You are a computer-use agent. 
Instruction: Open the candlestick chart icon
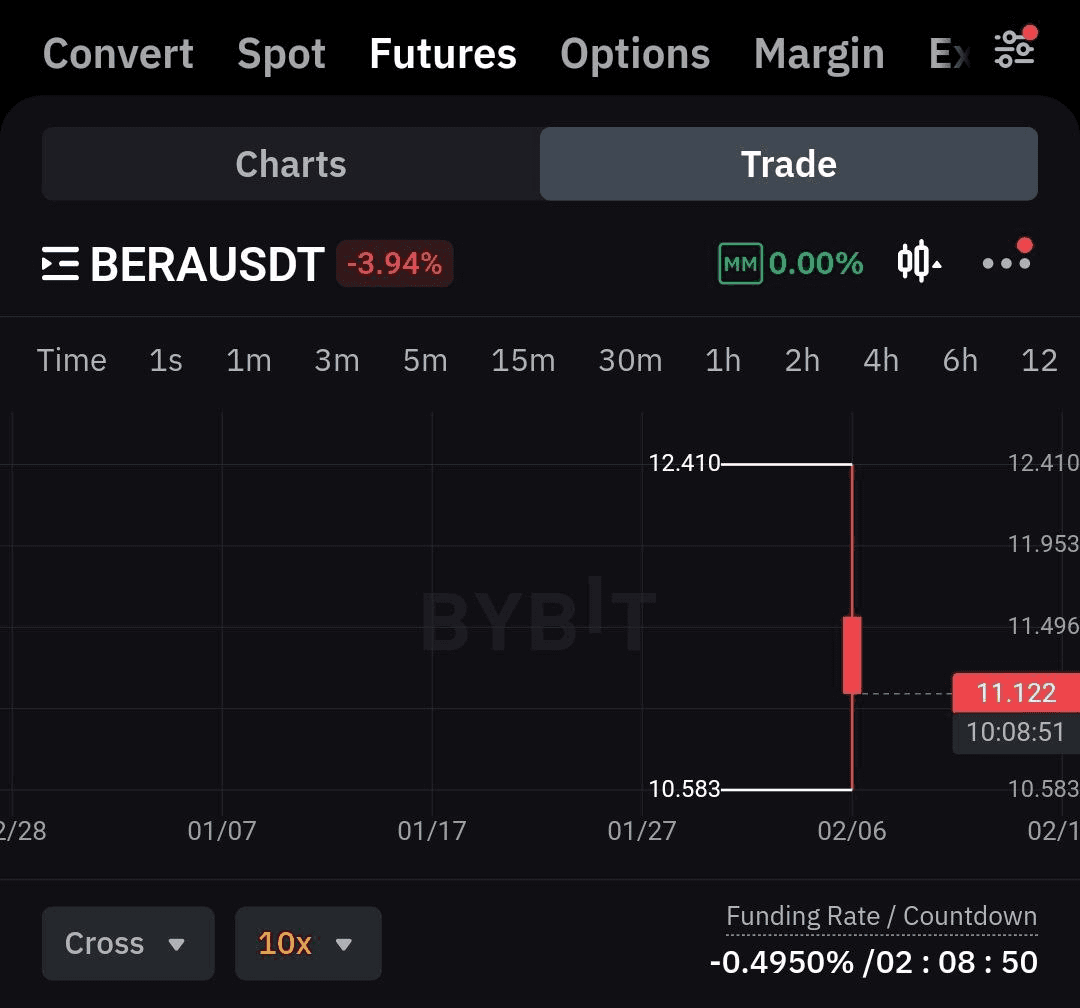coord(919,261)
